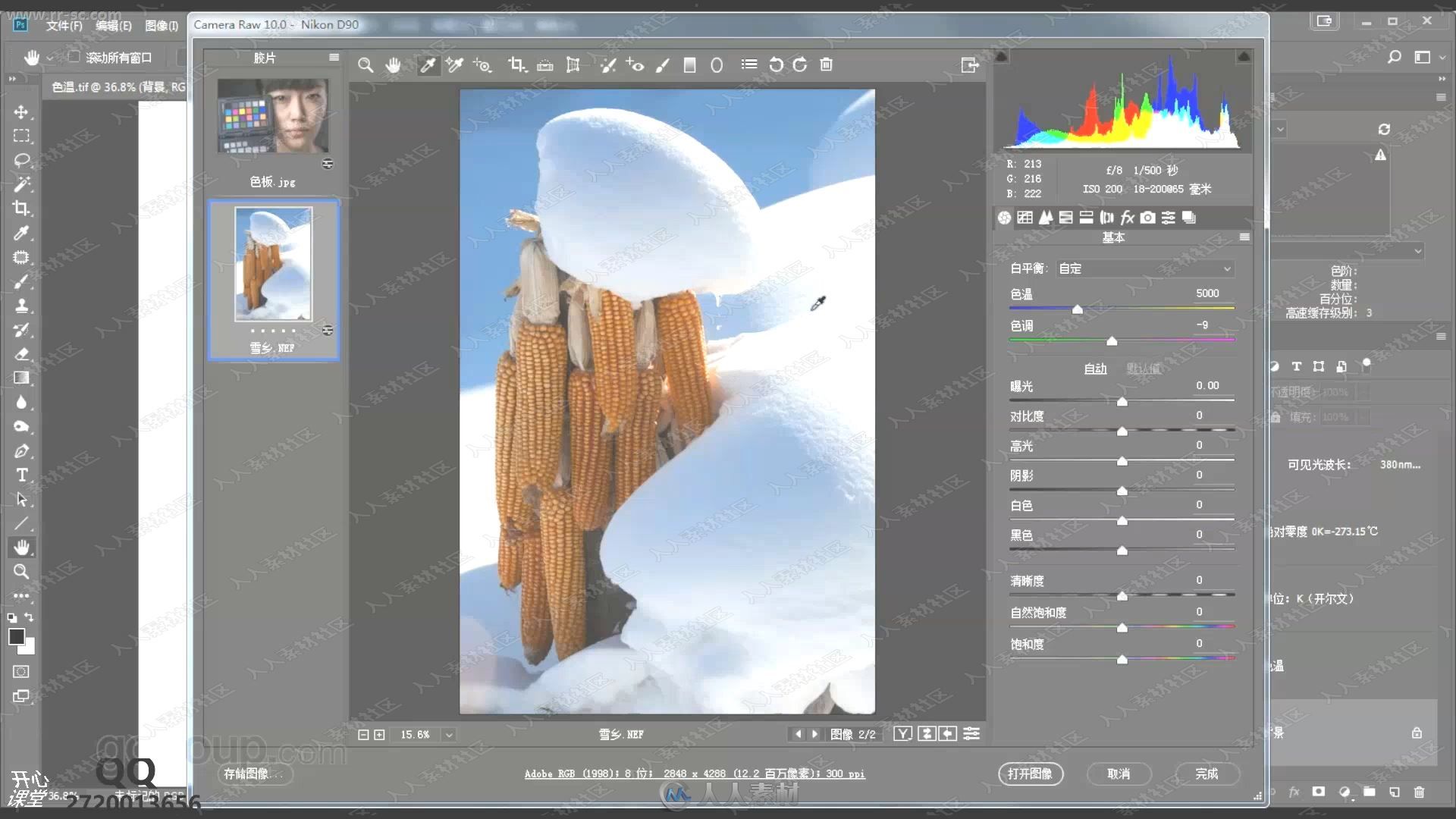Switch to the Lens Corrections panel tab

pyautogui.click(x=1107, y=218)
